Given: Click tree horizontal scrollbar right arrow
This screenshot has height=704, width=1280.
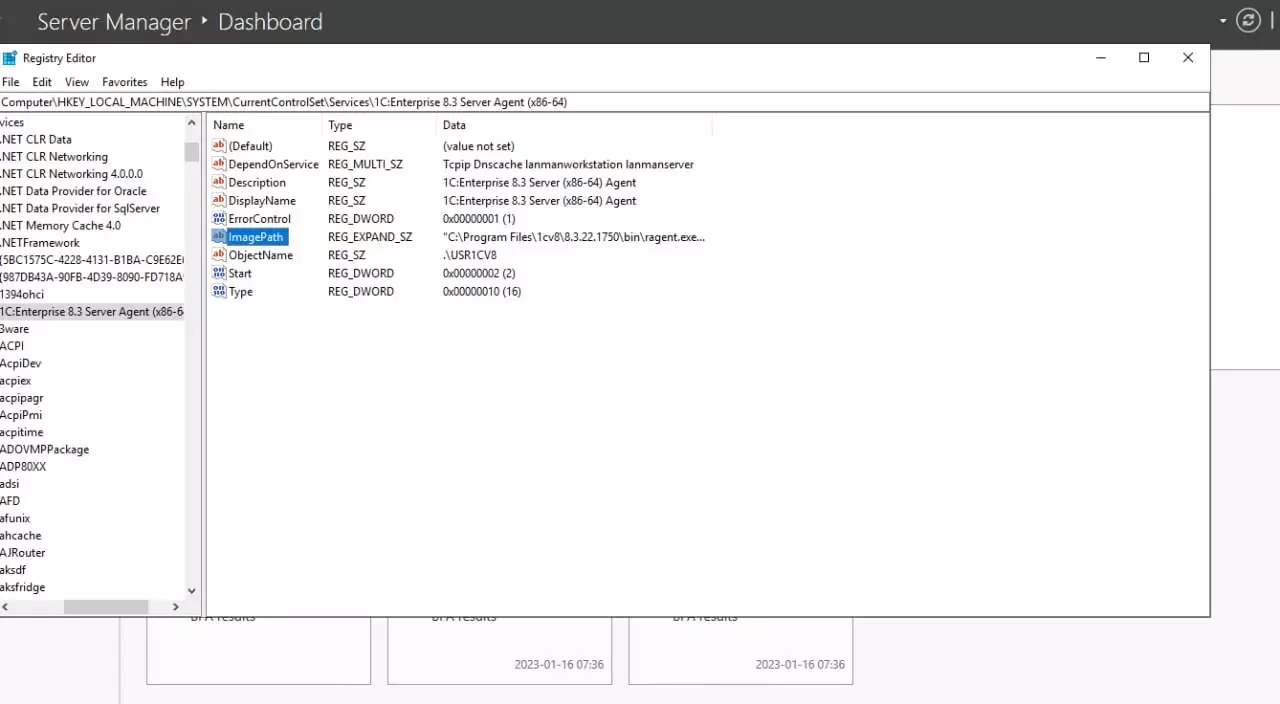Looking at the screenshot, I should [x=176, y=607].
